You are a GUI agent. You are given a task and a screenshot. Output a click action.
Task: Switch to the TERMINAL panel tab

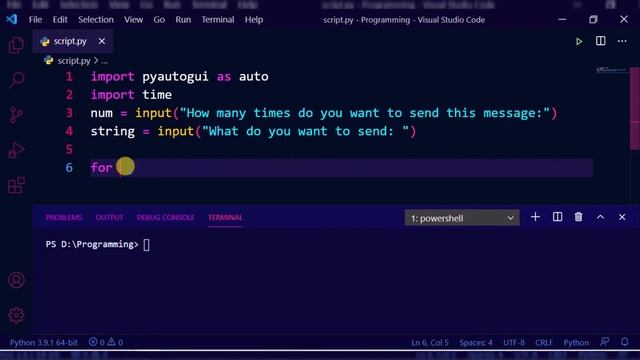pos(225,218)
